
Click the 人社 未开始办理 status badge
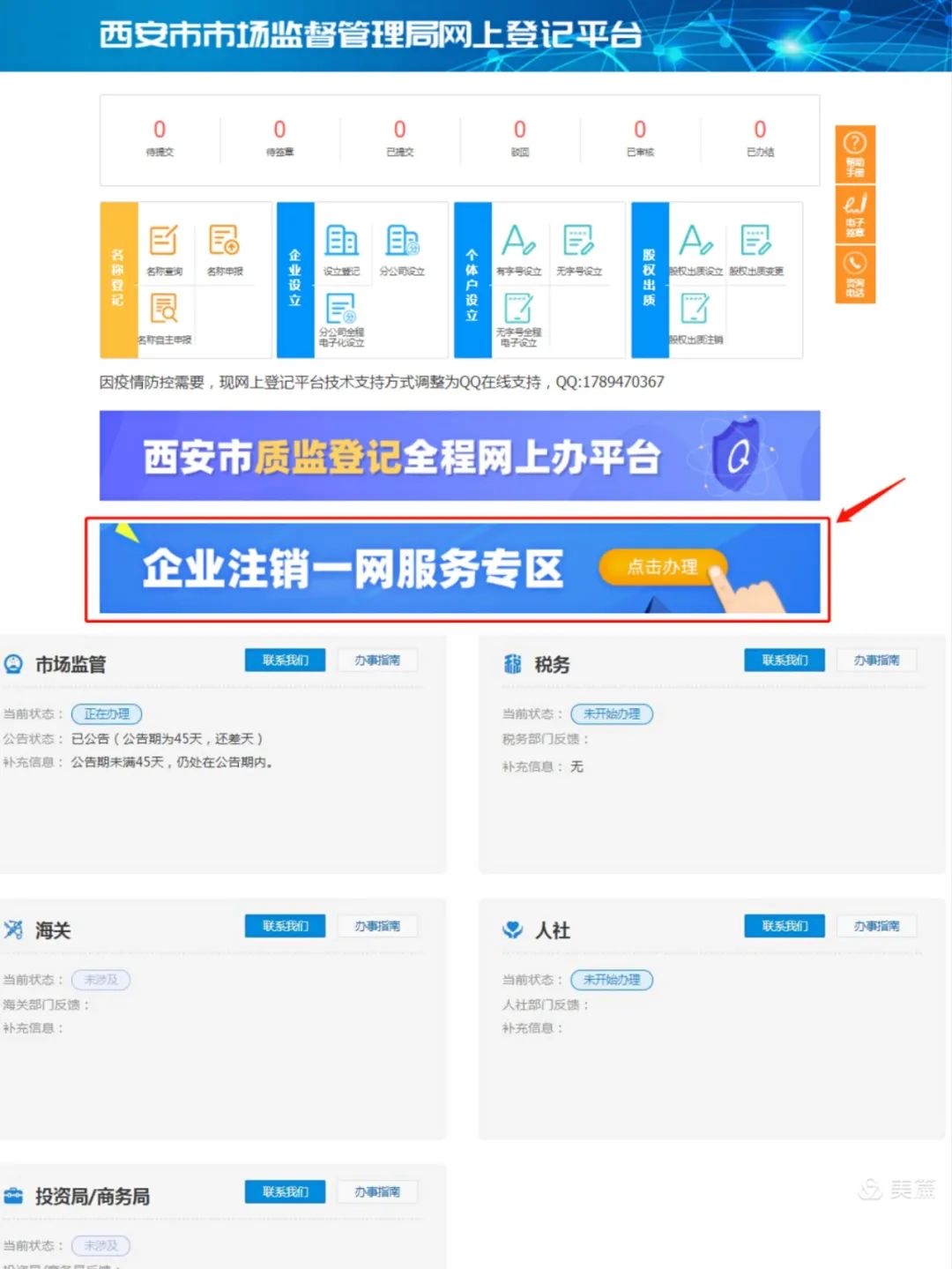[x=612, y=980]
